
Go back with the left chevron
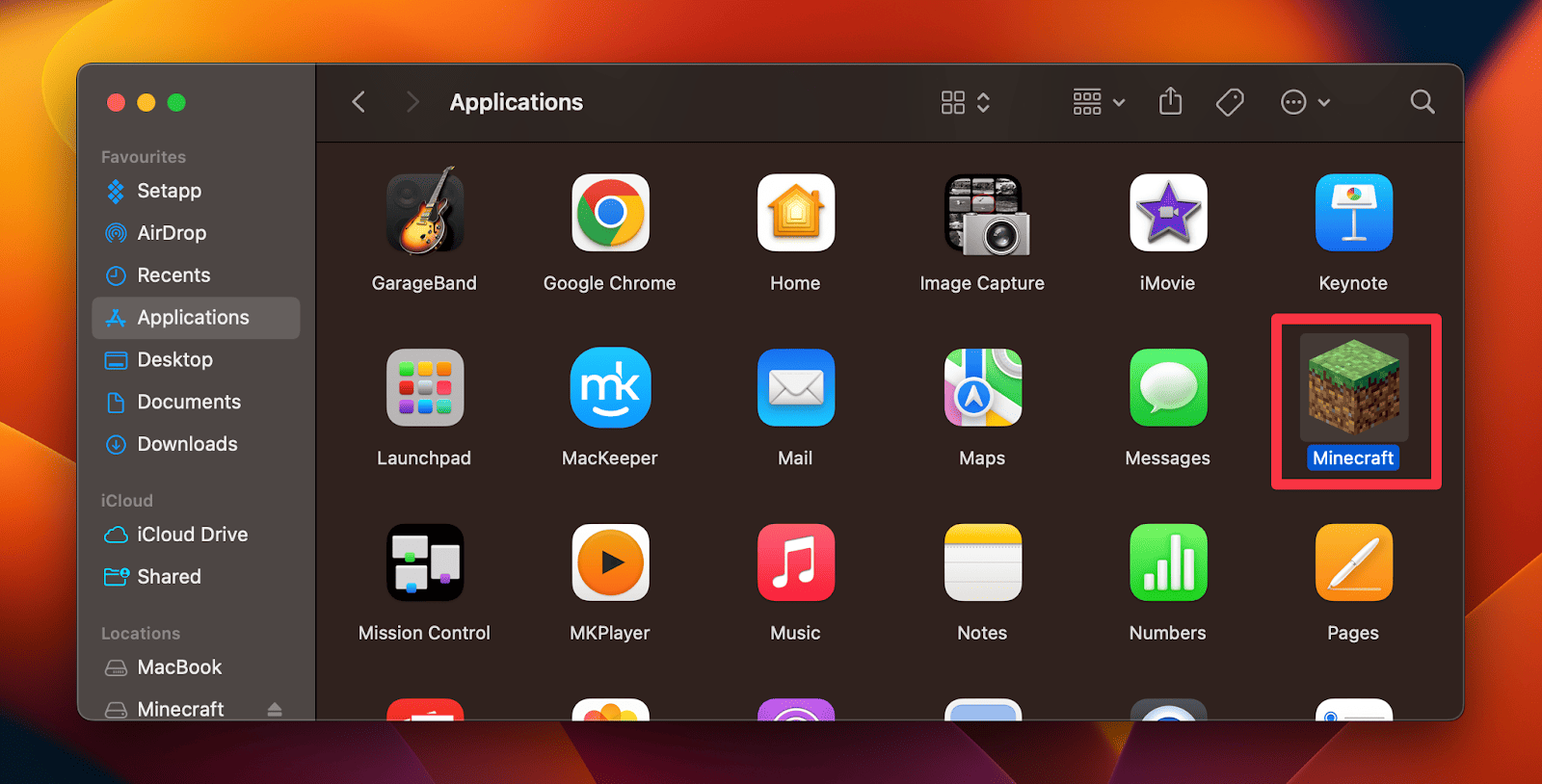click(x=359, y=102)
